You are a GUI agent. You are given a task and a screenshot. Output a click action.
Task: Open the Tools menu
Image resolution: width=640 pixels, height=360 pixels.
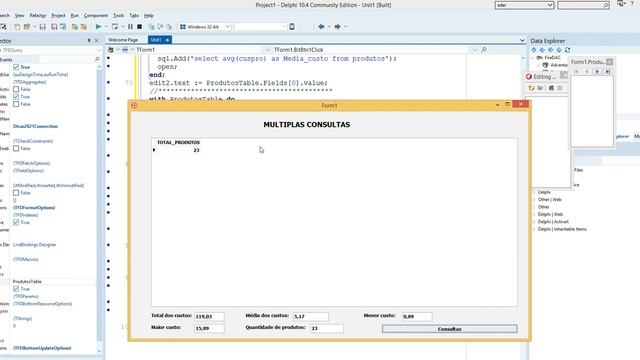118,16
